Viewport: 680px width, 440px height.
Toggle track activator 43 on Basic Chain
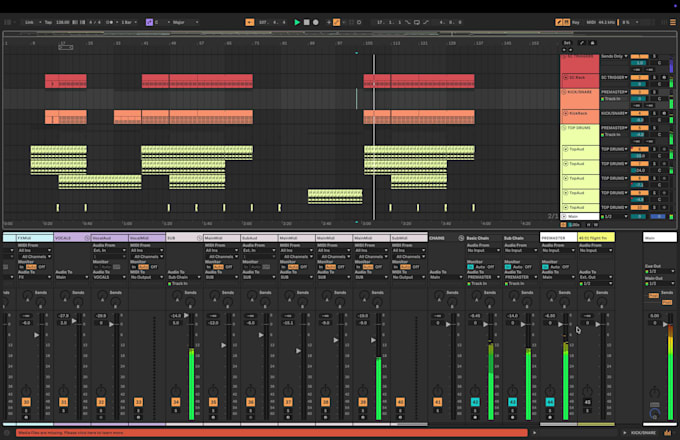click(x=475, y=402)
